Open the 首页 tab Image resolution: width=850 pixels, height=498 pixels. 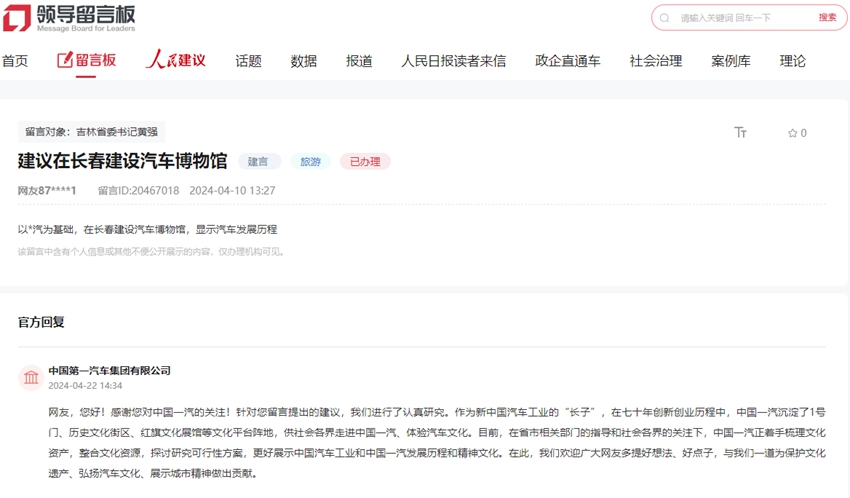15,61
